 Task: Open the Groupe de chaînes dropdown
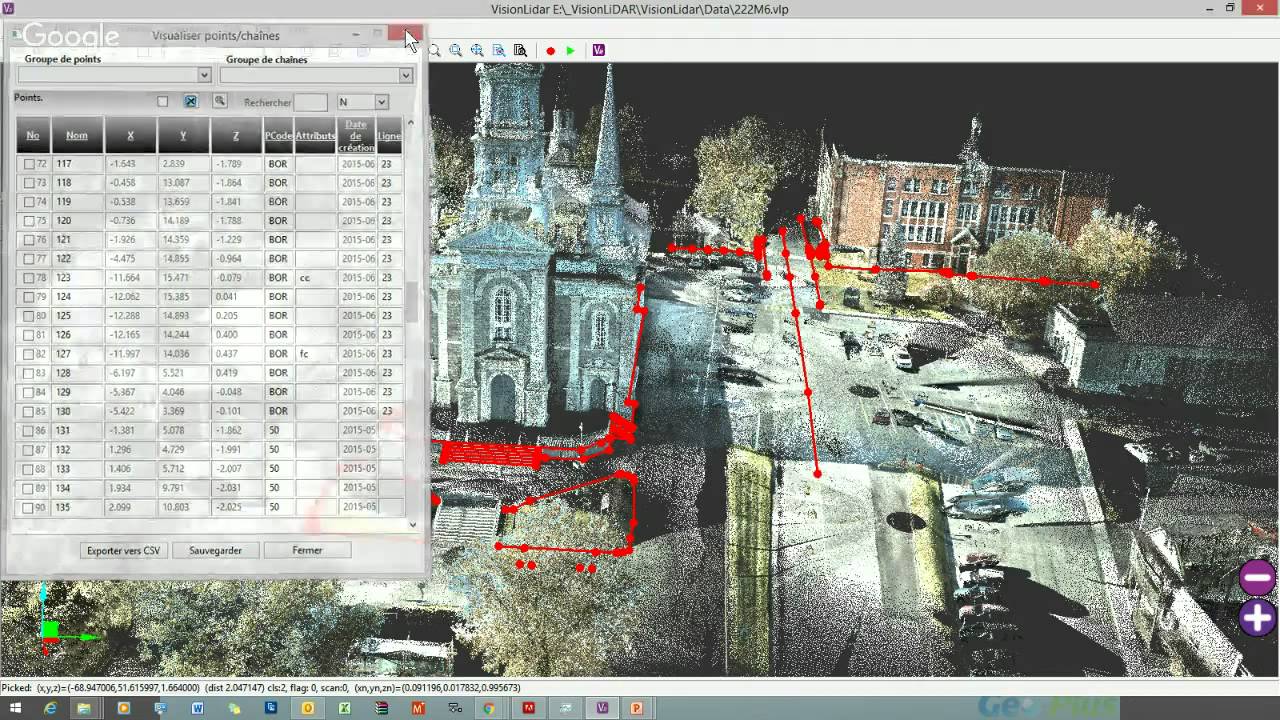coord(405,75)
